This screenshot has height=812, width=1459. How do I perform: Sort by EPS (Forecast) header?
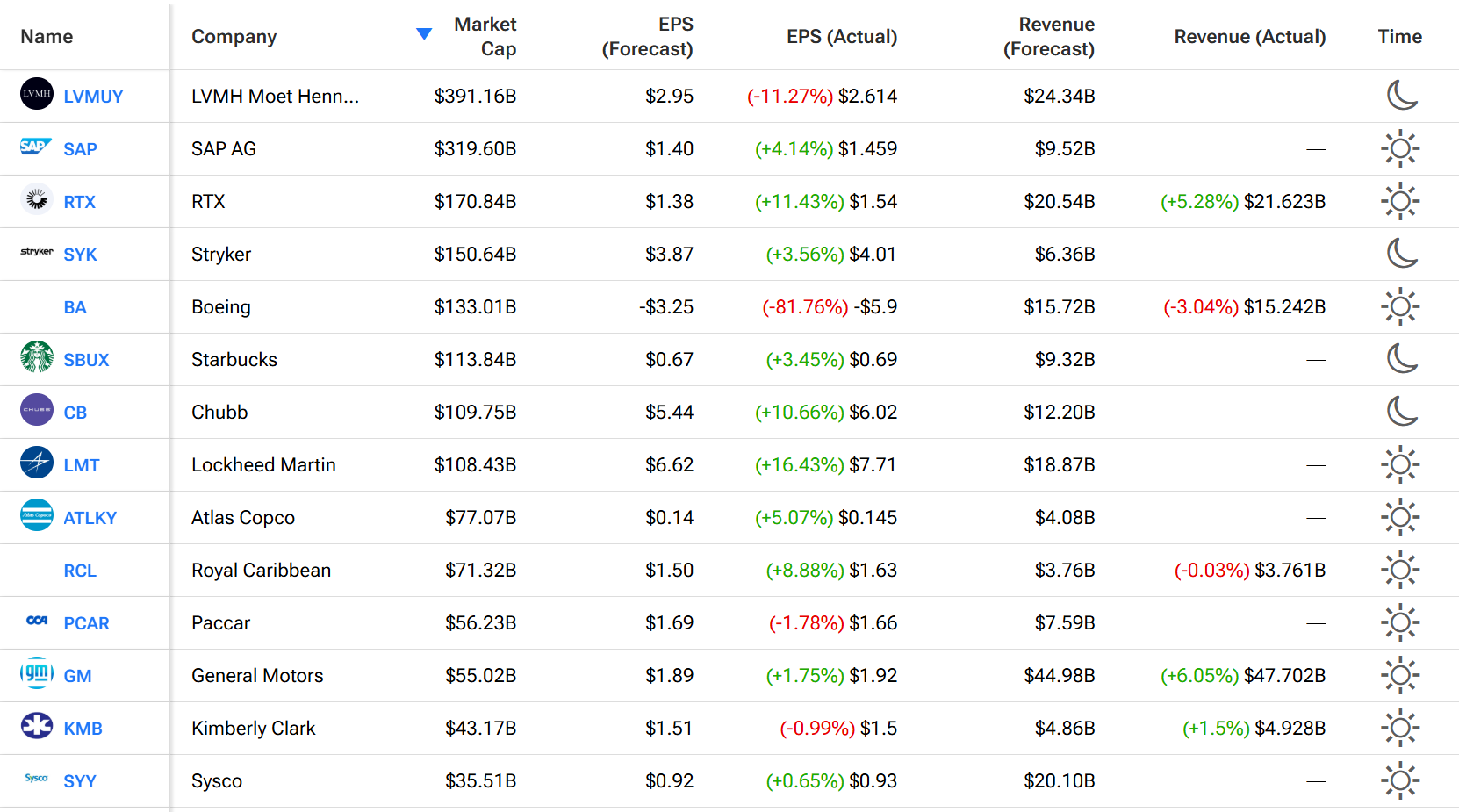[x=647, y=37]
